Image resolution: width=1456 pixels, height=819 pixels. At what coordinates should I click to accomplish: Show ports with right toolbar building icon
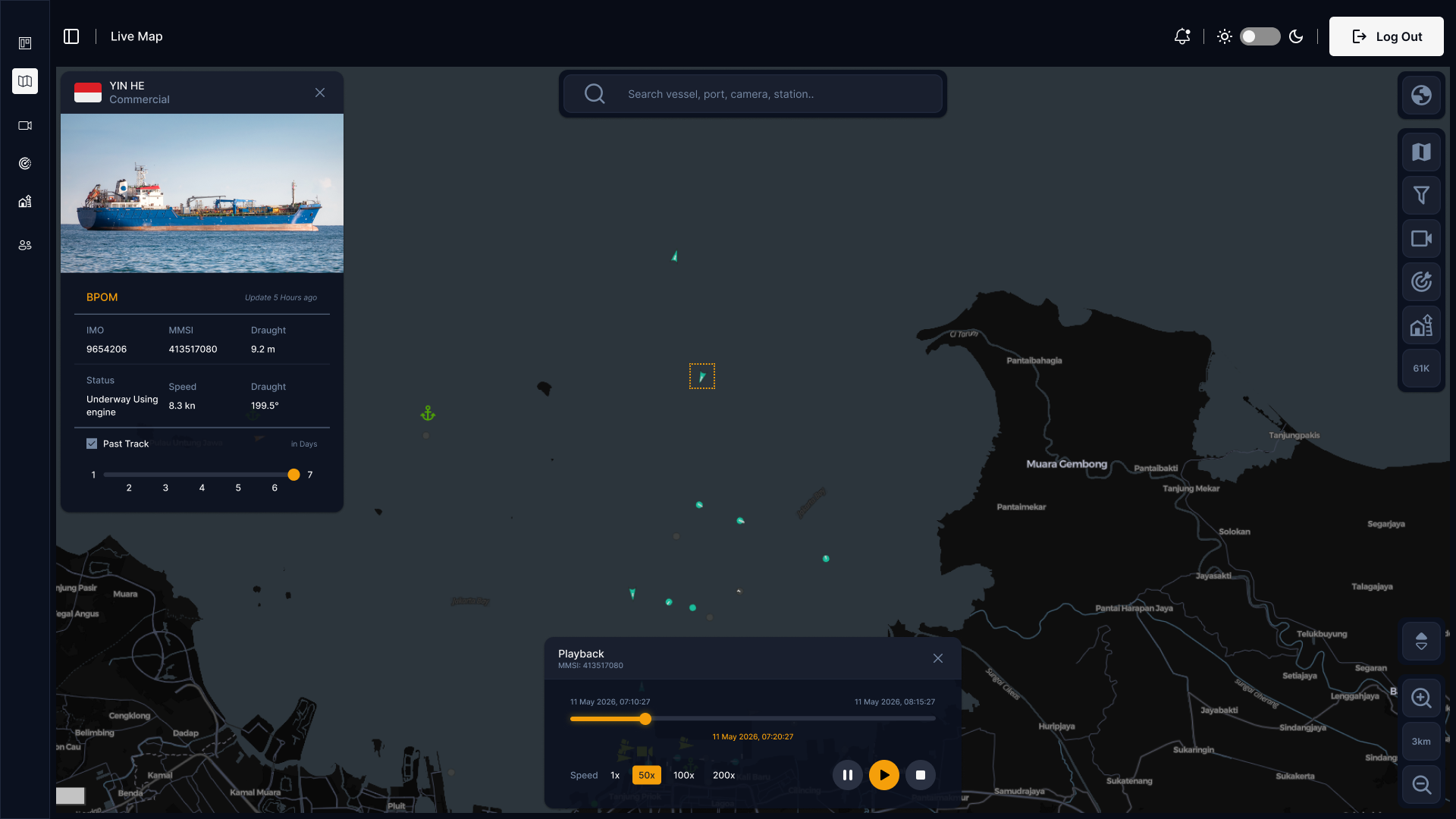tap(1421, 325)
